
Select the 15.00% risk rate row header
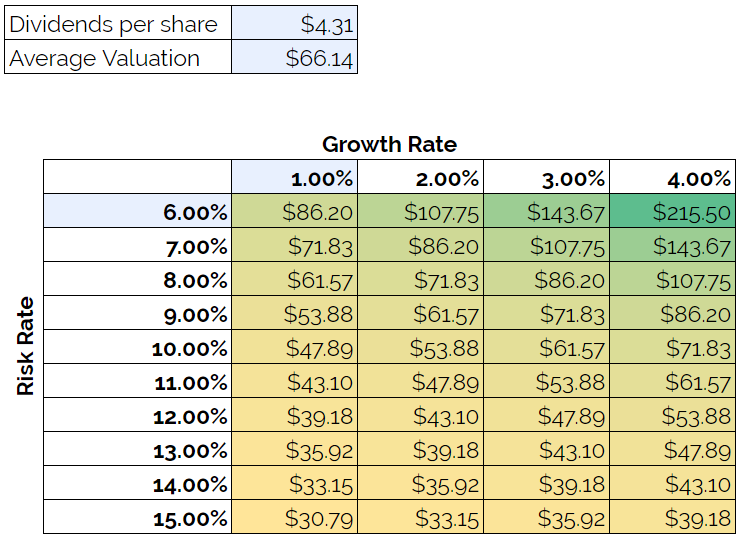pyautogui.click(x=137, y=518)
